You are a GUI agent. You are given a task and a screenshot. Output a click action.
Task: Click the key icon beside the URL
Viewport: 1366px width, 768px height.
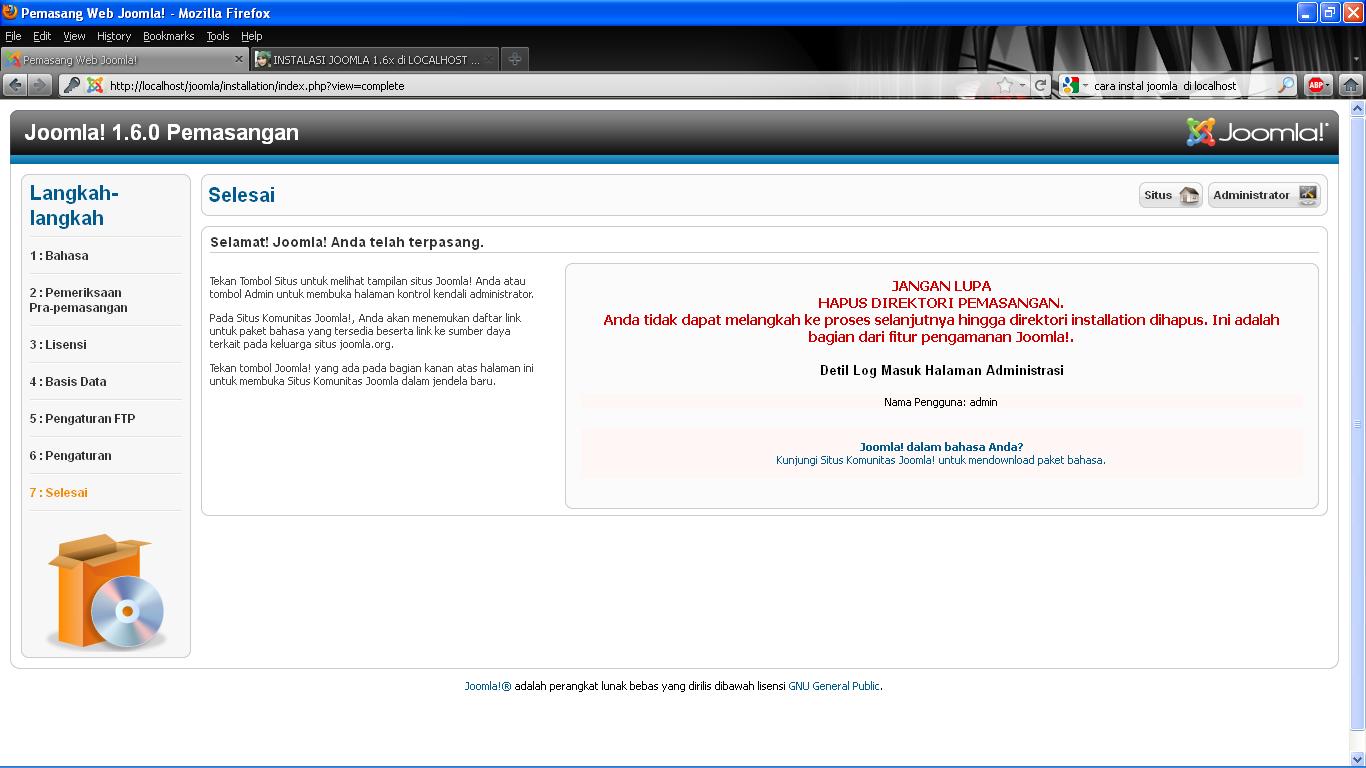(x=71, y=86)
